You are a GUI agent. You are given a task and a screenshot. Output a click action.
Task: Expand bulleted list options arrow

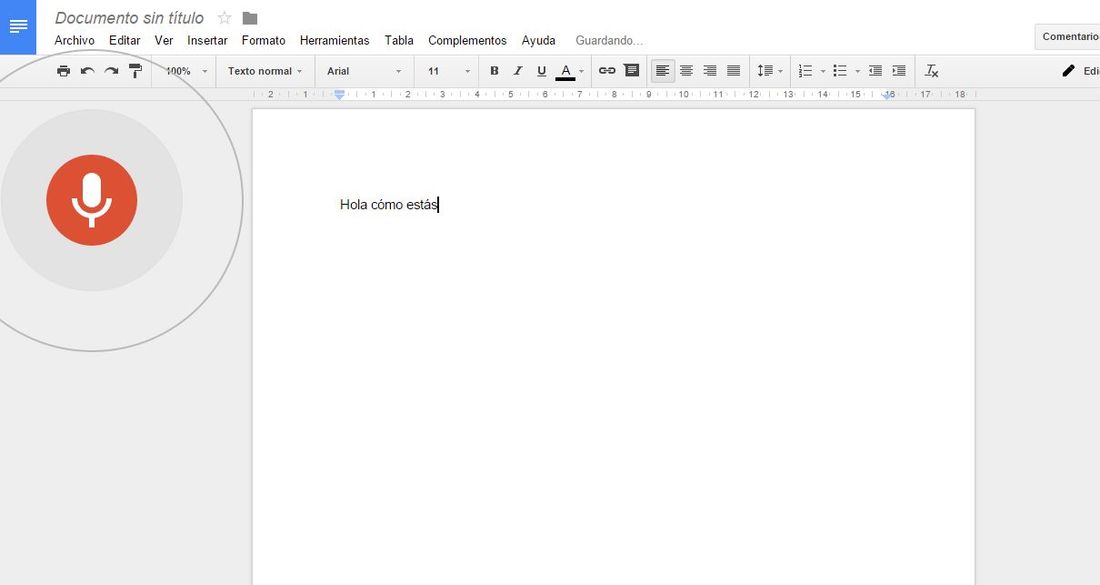pyautogui.click(x=857, y=72)
